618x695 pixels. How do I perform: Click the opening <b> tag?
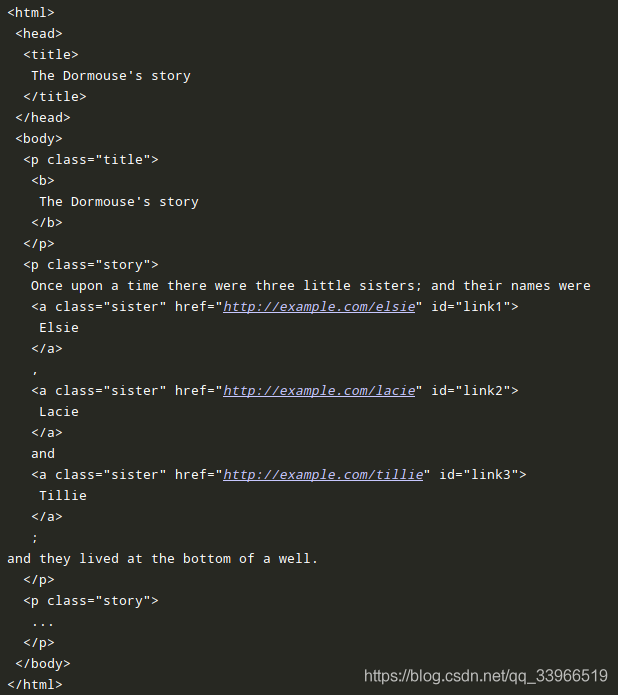pyautogui.click(x=43, y=181)
